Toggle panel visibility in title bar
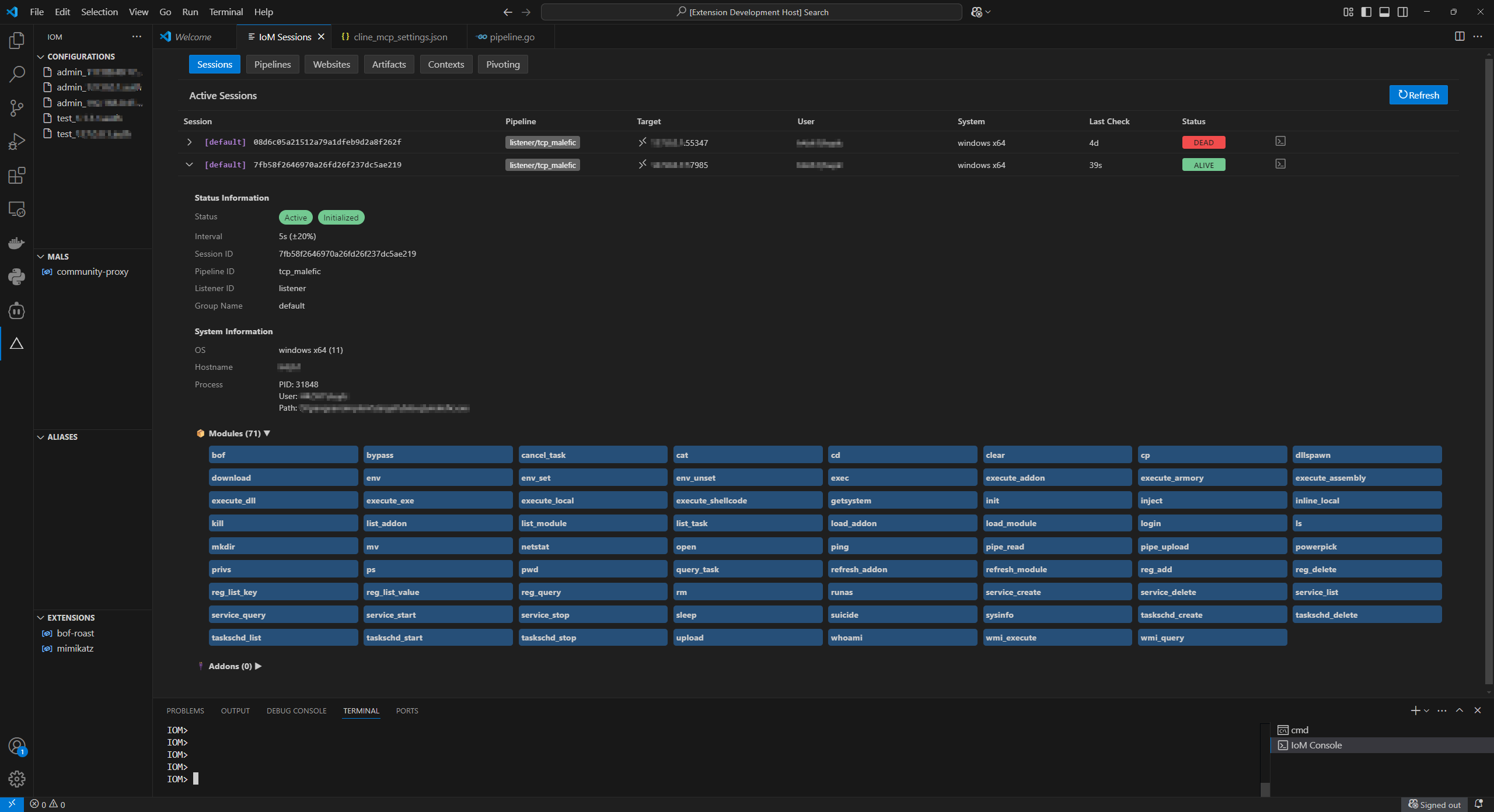 (1384, 12)
